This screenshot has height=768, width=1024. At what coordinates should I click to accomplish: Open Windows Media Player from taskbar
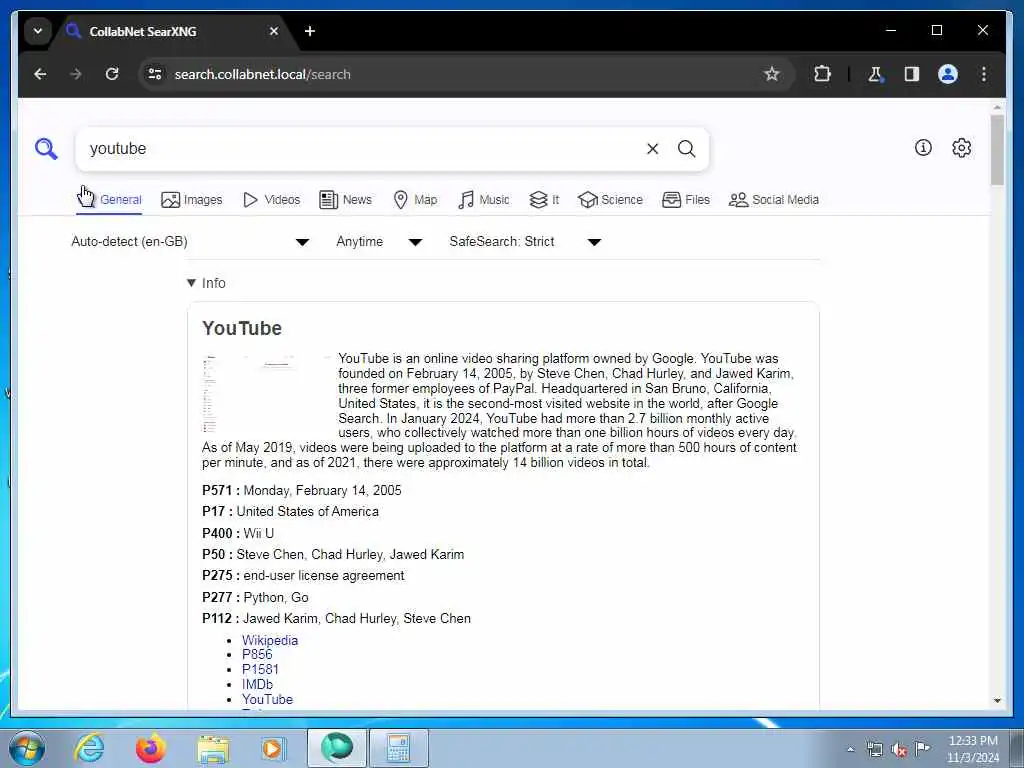(x=273, y=748)
